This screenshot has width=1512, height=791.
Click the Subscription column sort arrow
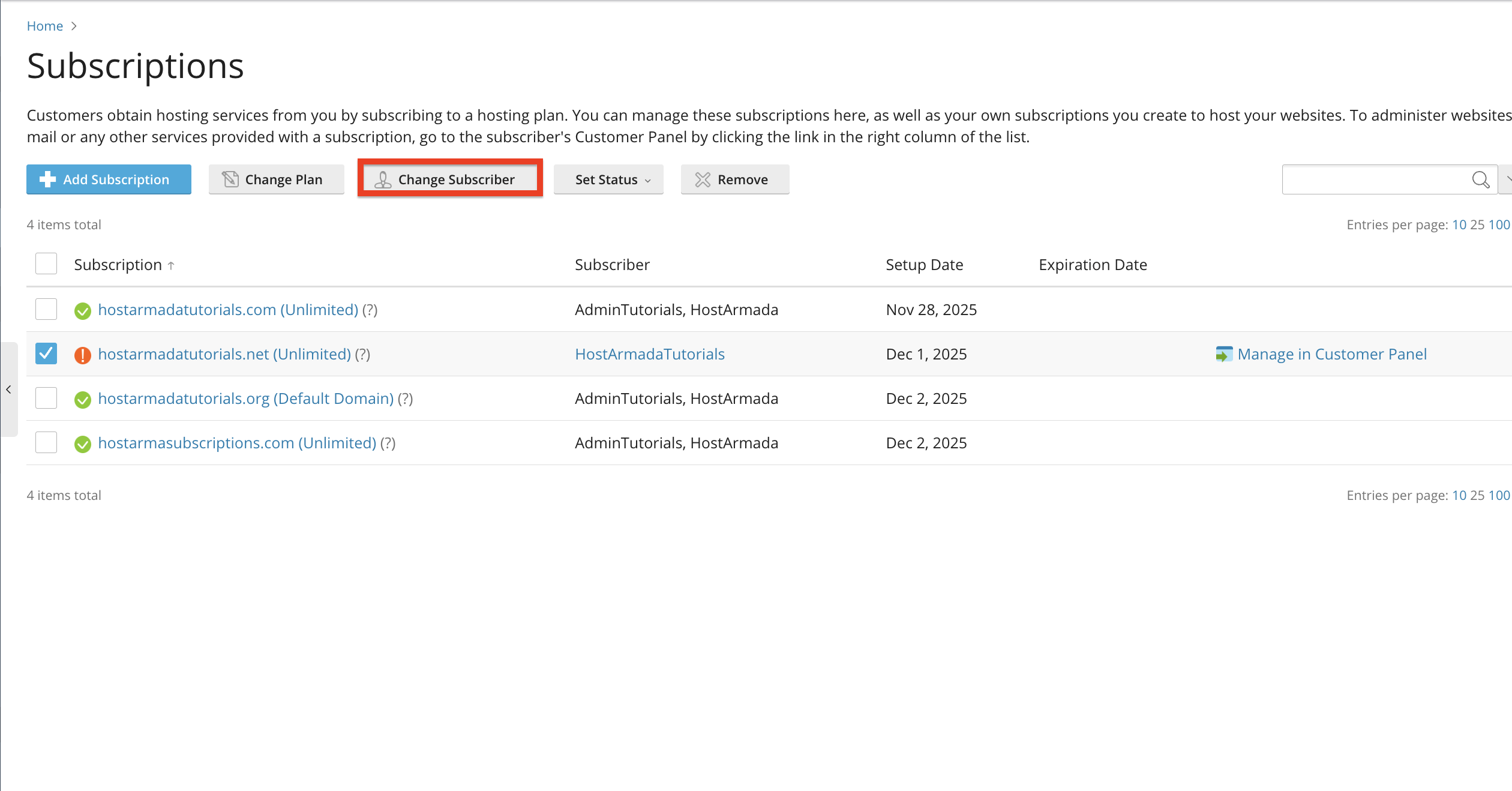click(x=171, y=265)
